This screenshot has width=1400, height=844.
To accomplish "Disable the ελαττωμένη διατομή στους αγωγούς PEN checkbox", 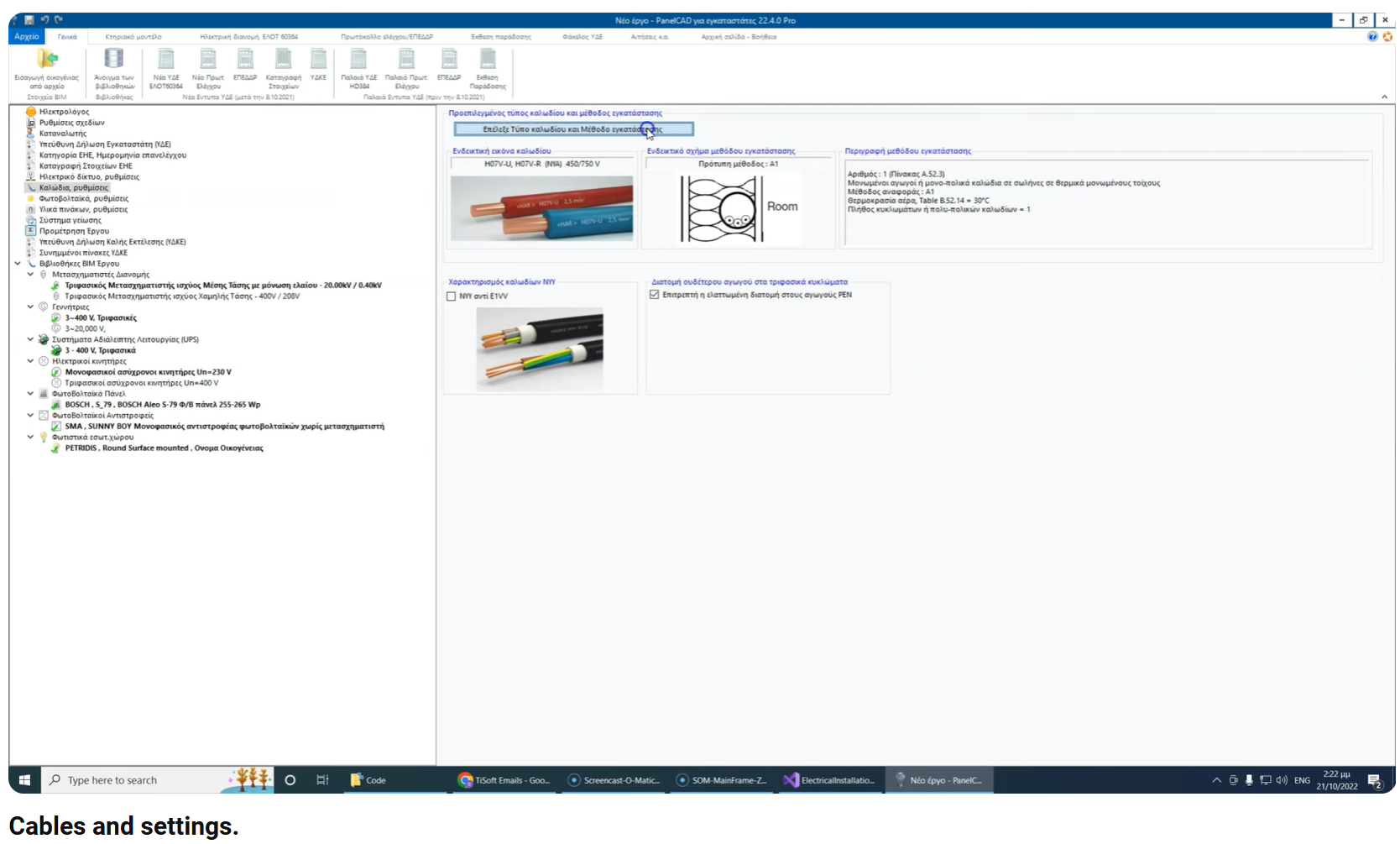I will (655, 294).
